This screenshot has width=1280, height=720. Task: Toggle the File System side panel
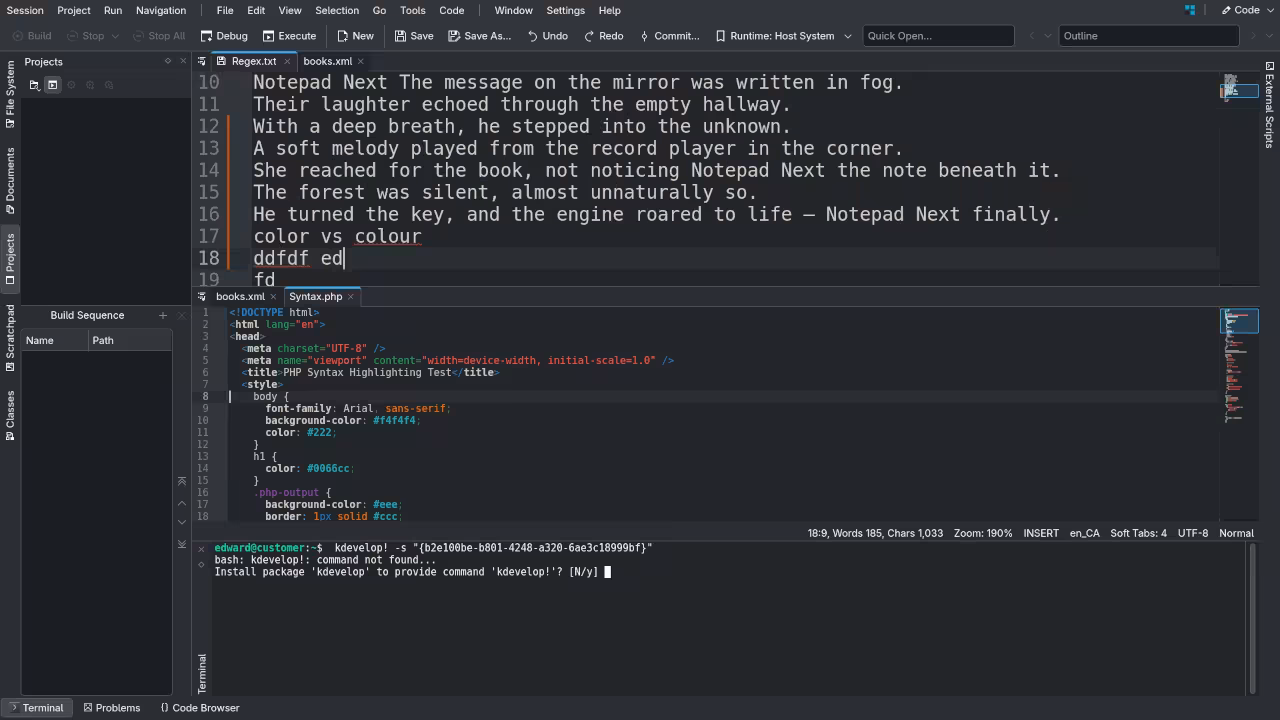[x=10, y=95]
